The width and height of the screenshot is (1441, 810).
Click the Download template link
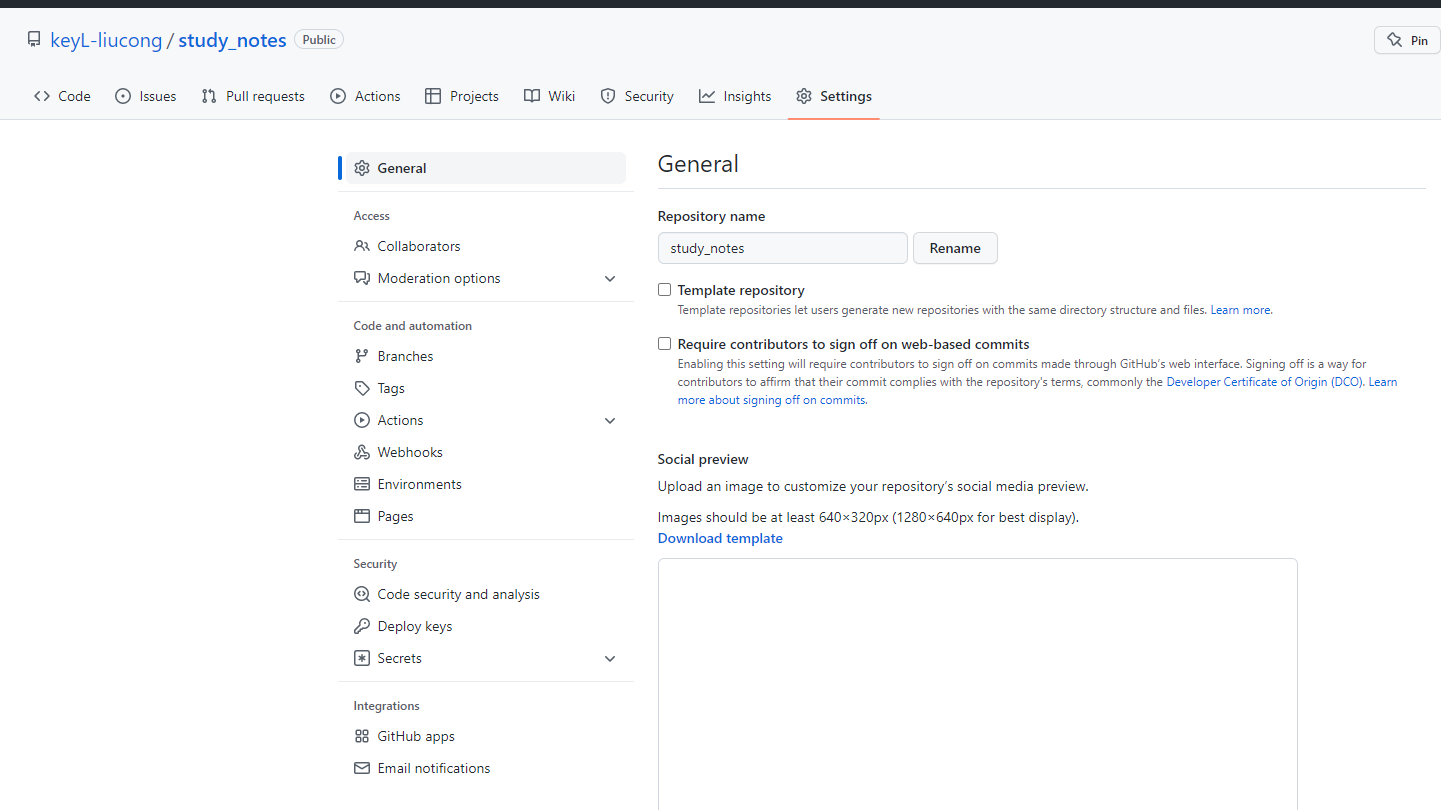tap(720, 538)
